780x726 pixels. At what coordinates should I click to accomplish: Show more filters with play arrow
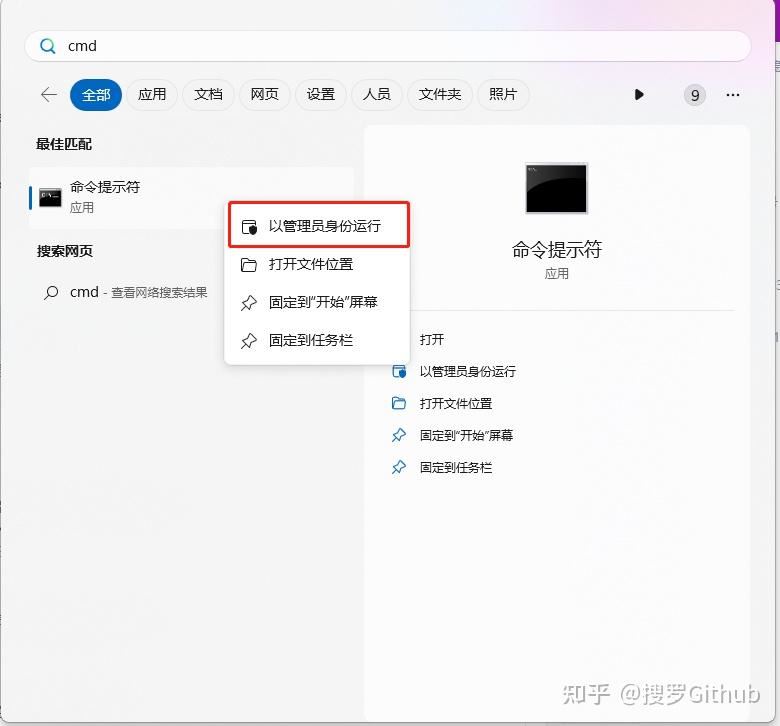[x=639, y=95]
